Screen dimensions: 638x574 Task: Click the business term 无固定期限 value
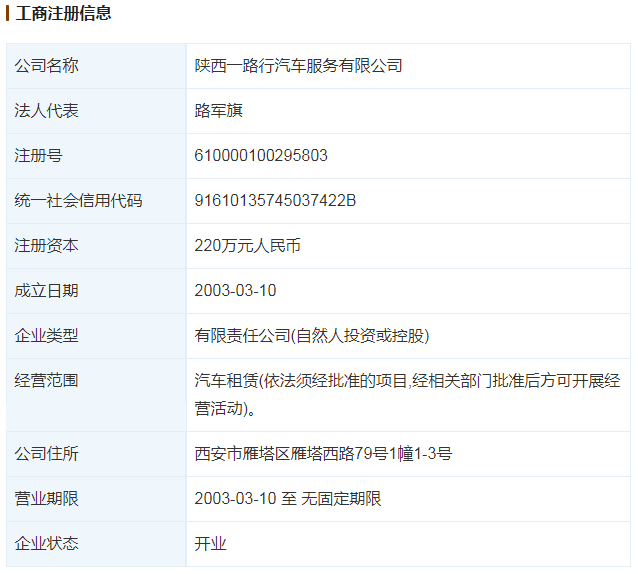(341, 499)
